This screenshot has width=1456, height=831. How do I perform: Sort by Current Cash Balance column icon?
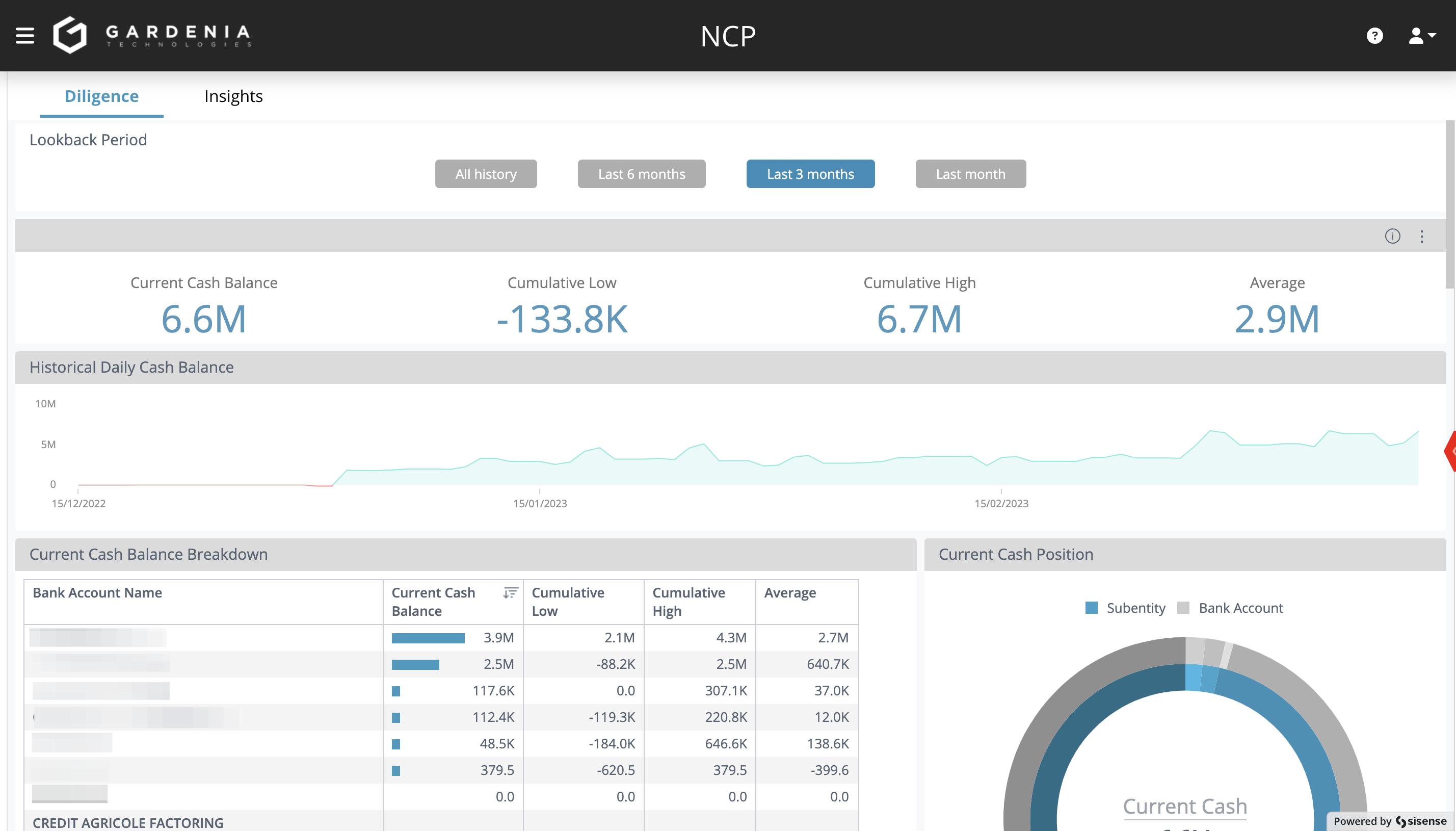coord(511,592)
